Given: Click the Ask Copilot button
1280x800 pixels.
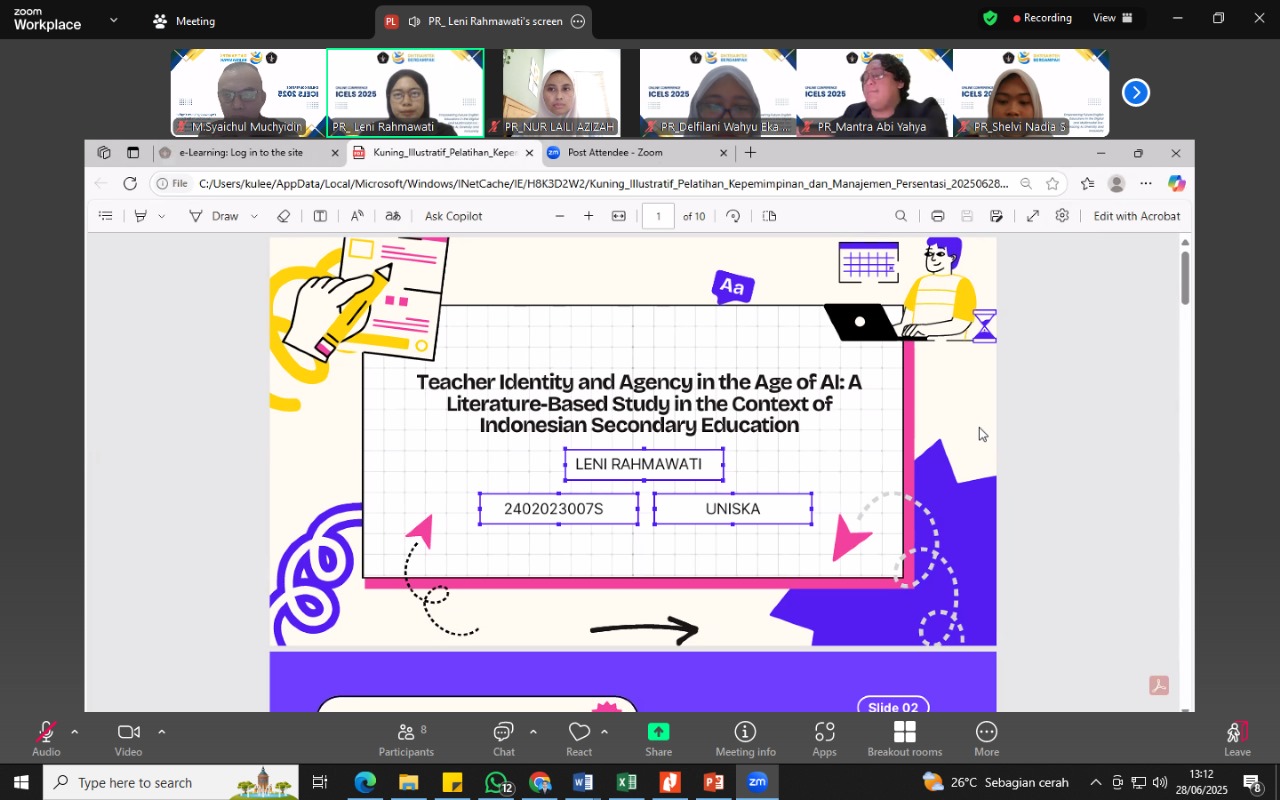Looking at the screenshot, I should tap(453, 216).
